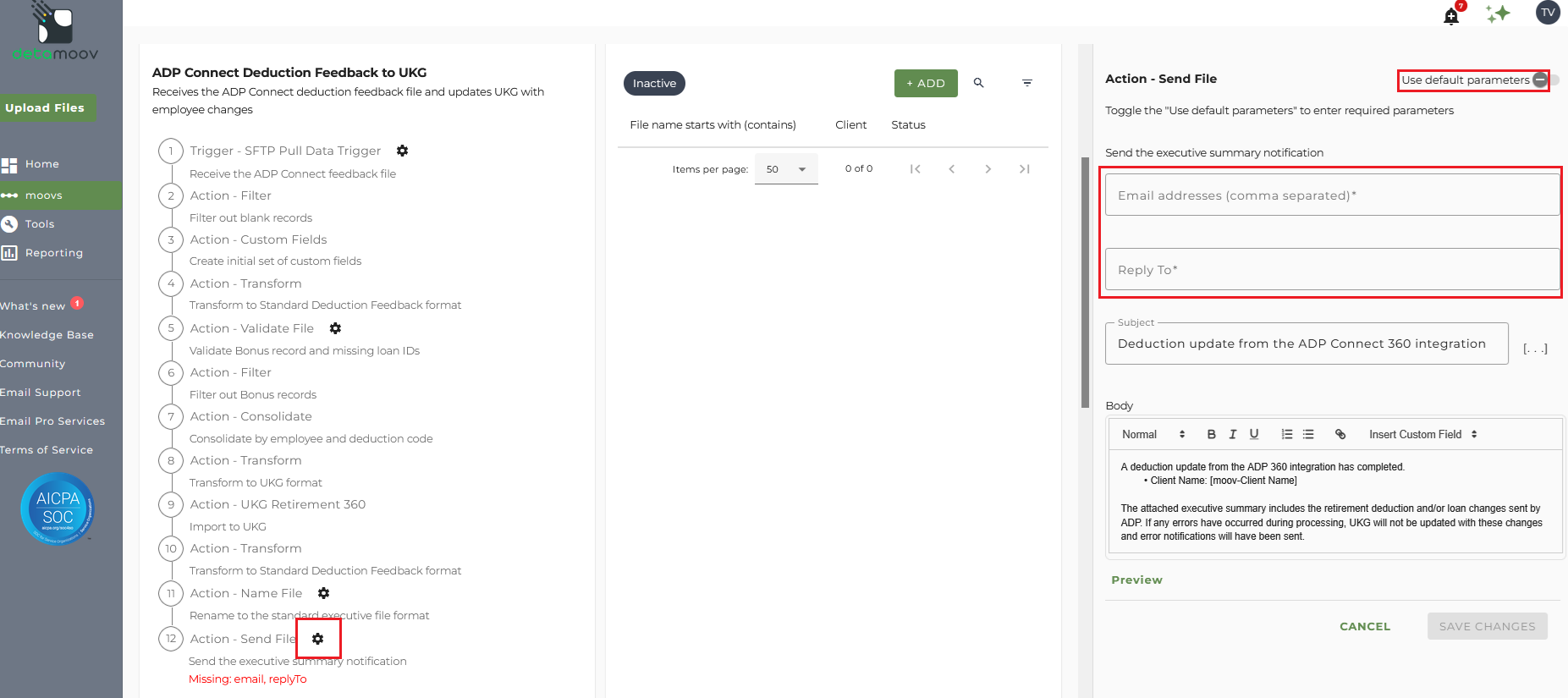Click the Status column header
1568x698 pixels.
[x=908, y=125]
